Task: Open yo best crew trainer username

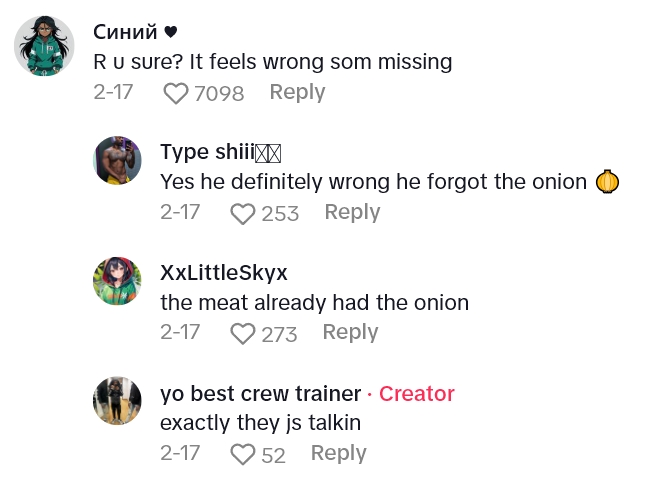Action: (x=260, y=393)
